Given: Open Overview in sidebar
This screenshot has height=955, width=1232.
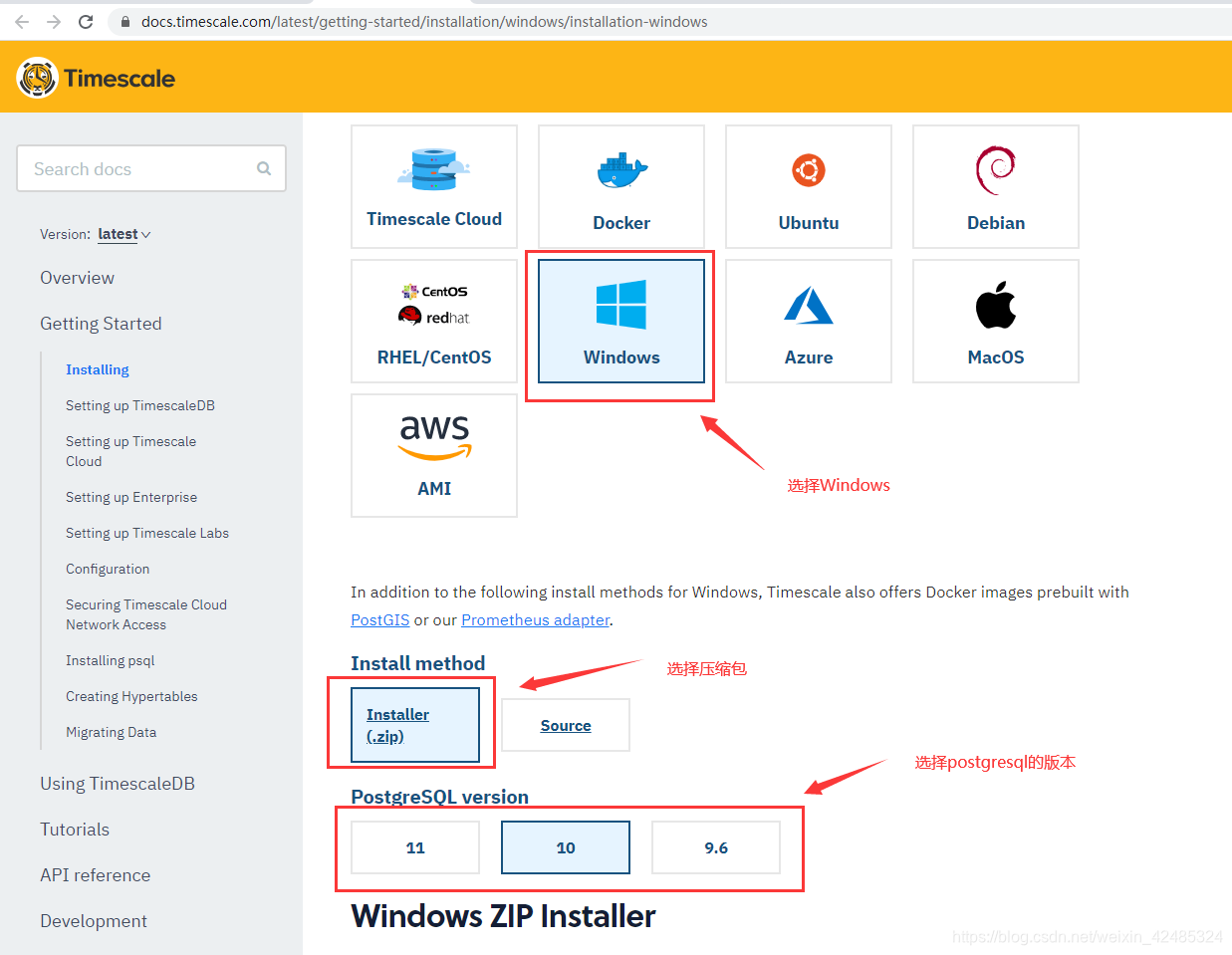Looking at the screenshot, I should click(77, 278).
